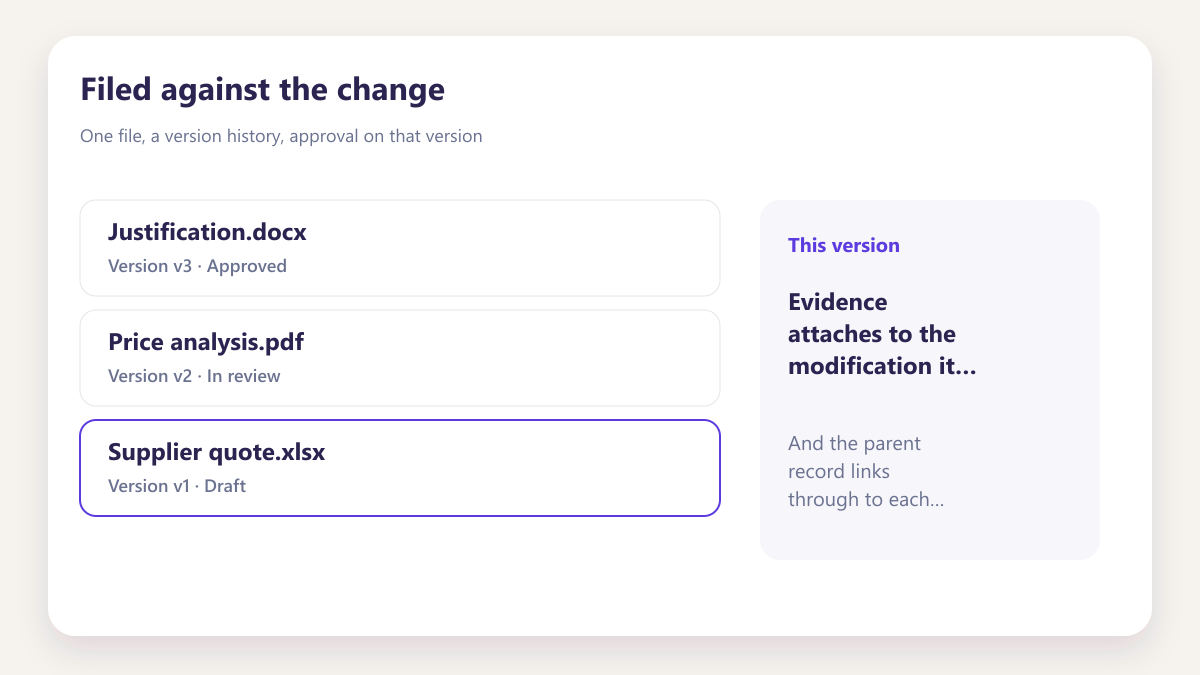Select the Price analysis.pdf card
This screenshot has width=1200, height=675.
400,358
